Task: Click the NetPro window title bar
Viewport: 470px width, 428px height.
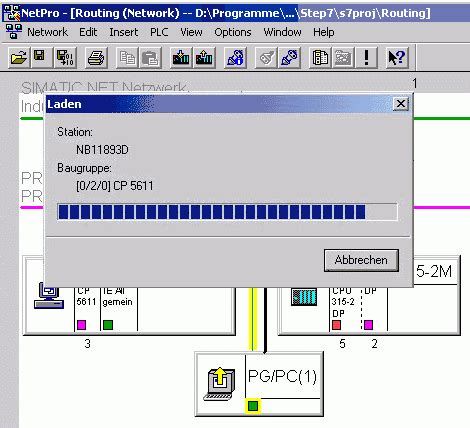Action: click(235, 13)
